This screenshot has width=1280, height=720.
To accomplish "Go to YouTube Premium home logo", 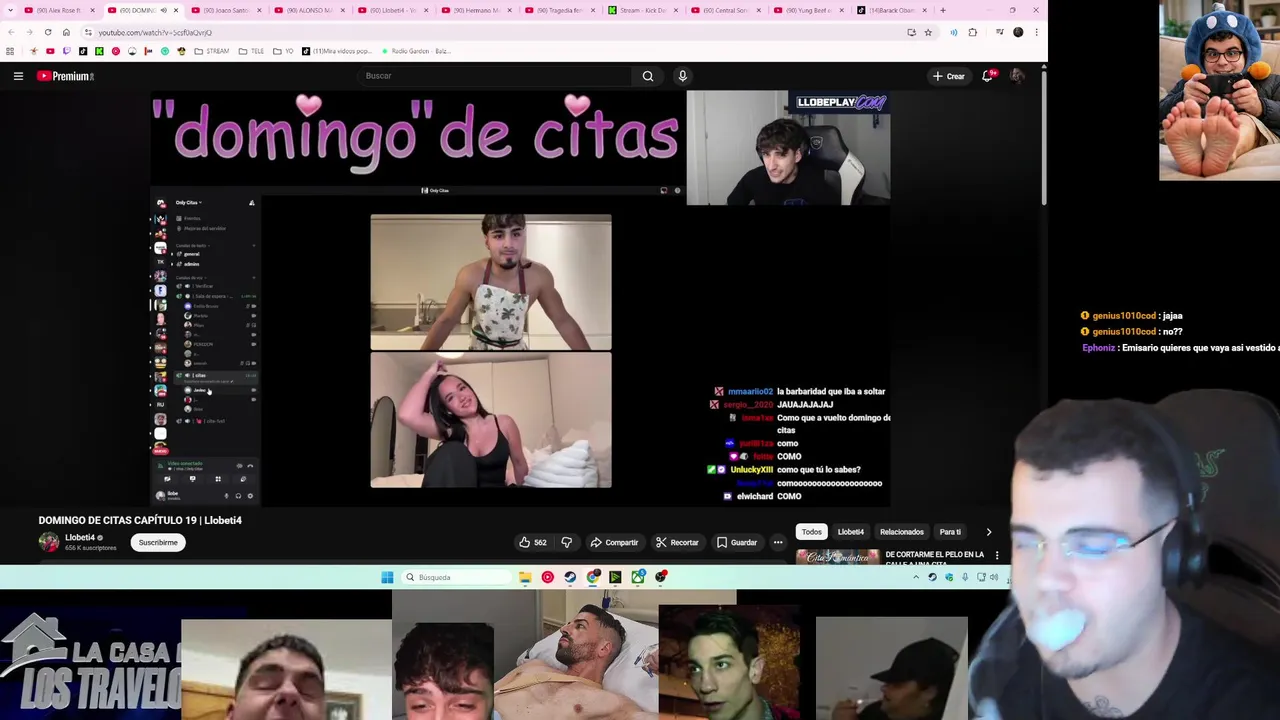I will click(66, 76).
